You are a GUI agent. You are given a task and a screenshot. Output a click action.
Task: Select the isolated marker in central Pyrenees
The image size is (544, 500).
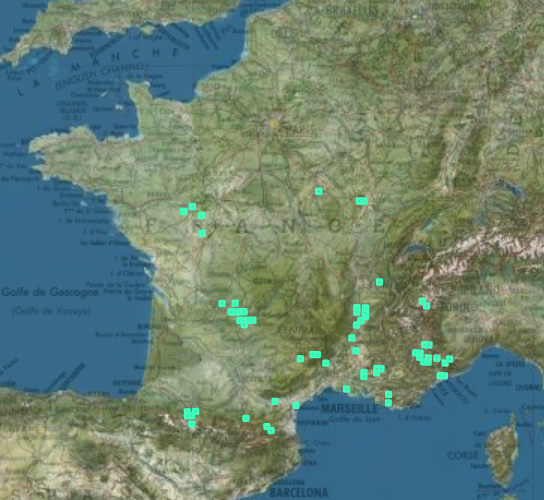pyautogui.click(x=246, y=418)
